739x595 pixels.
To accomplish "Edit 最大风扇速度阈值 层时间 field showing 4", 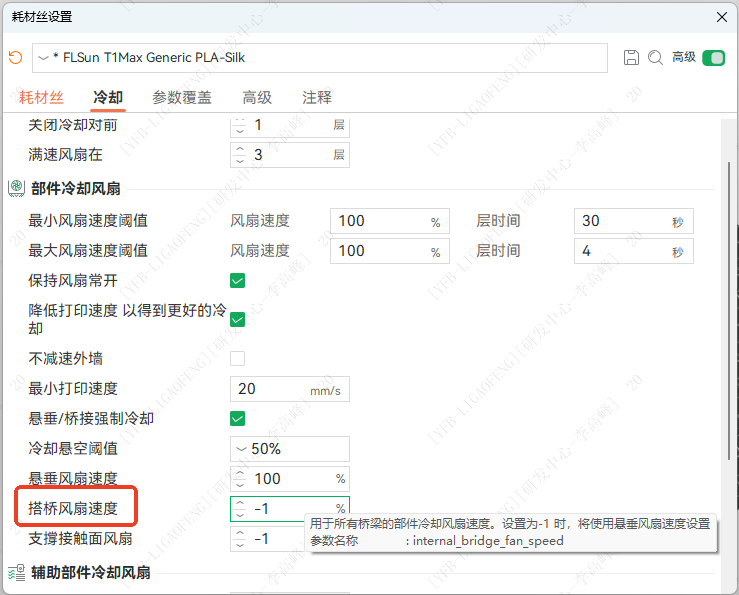I will pyautogui.click(x=633, y=251).
